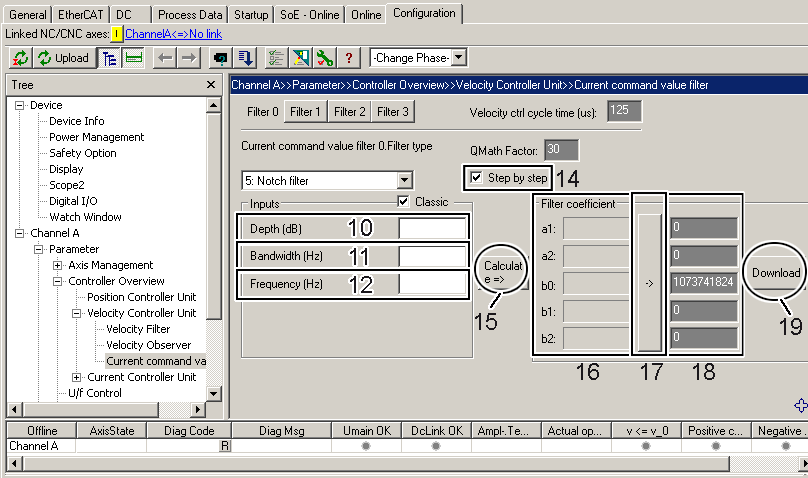Collapse the Controller Overview tree node

click(58, 281)
